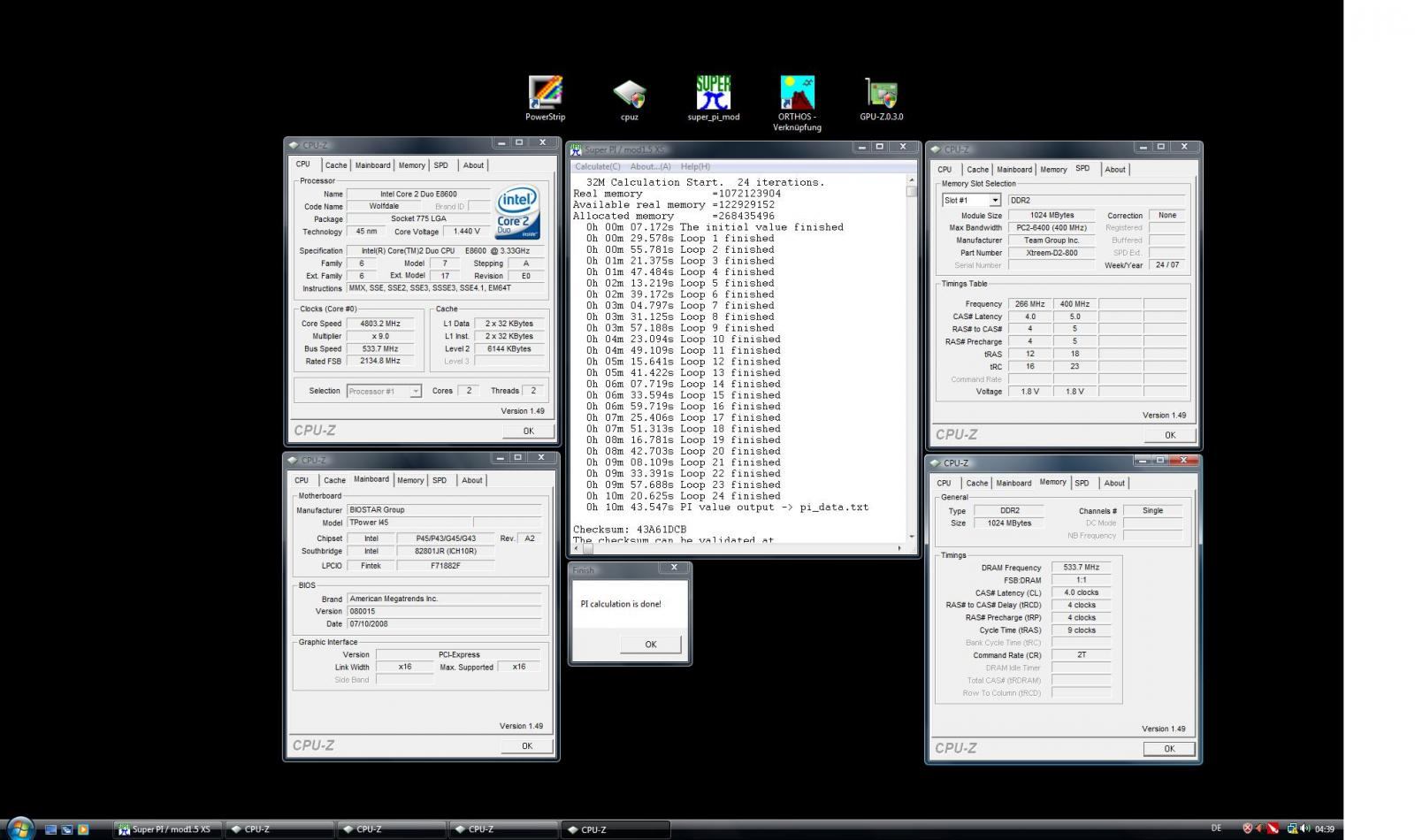Confirm the PI calculation is done dialog with OK
Image resolution: width=1415 pixels, height=840 pixels.
coord(651,645)
